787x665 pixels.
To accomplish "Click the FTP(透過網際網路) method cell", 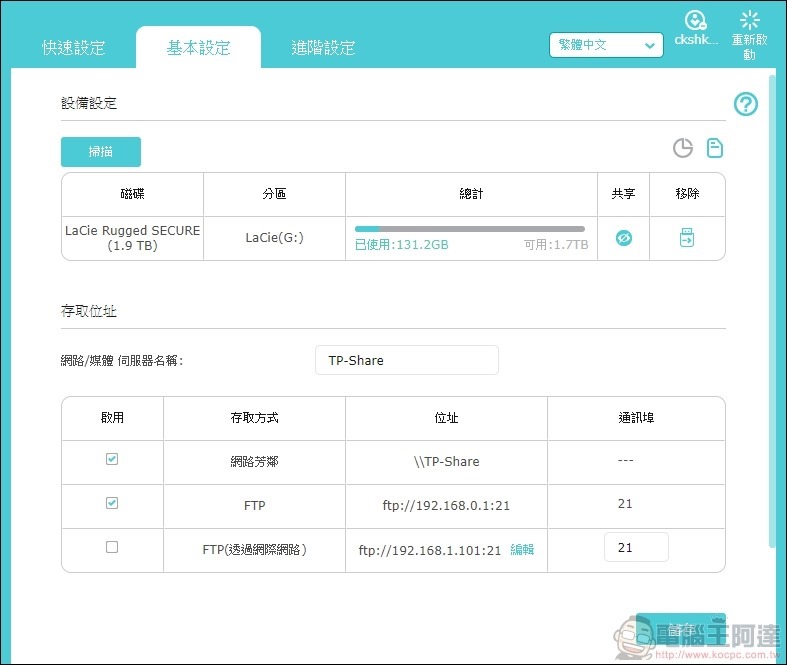I will point(254,550).
